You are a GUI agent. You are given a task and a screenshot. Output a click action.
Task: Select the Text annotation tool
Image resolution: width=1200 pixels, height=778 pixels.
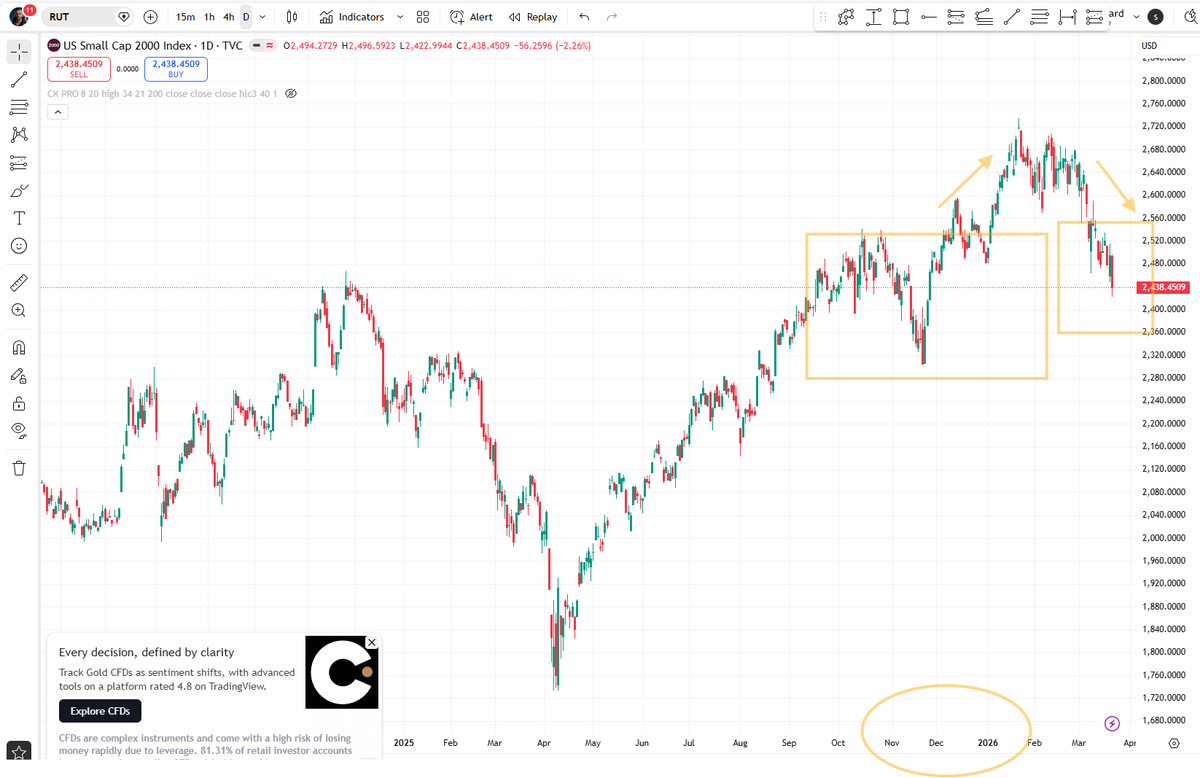point(19,218)
